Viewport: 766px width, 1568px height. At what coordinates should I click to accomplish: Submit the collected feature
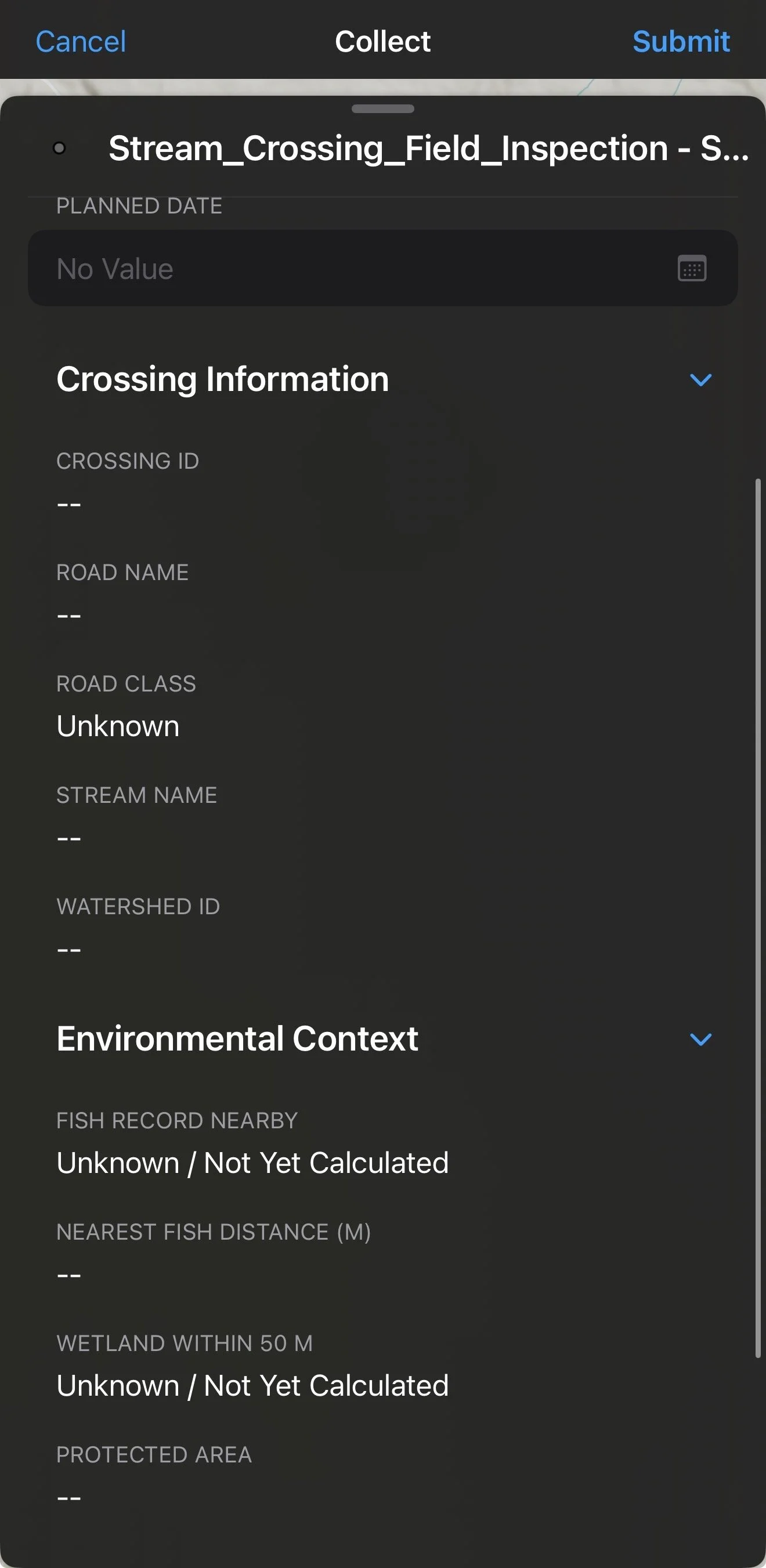(681, 41)
